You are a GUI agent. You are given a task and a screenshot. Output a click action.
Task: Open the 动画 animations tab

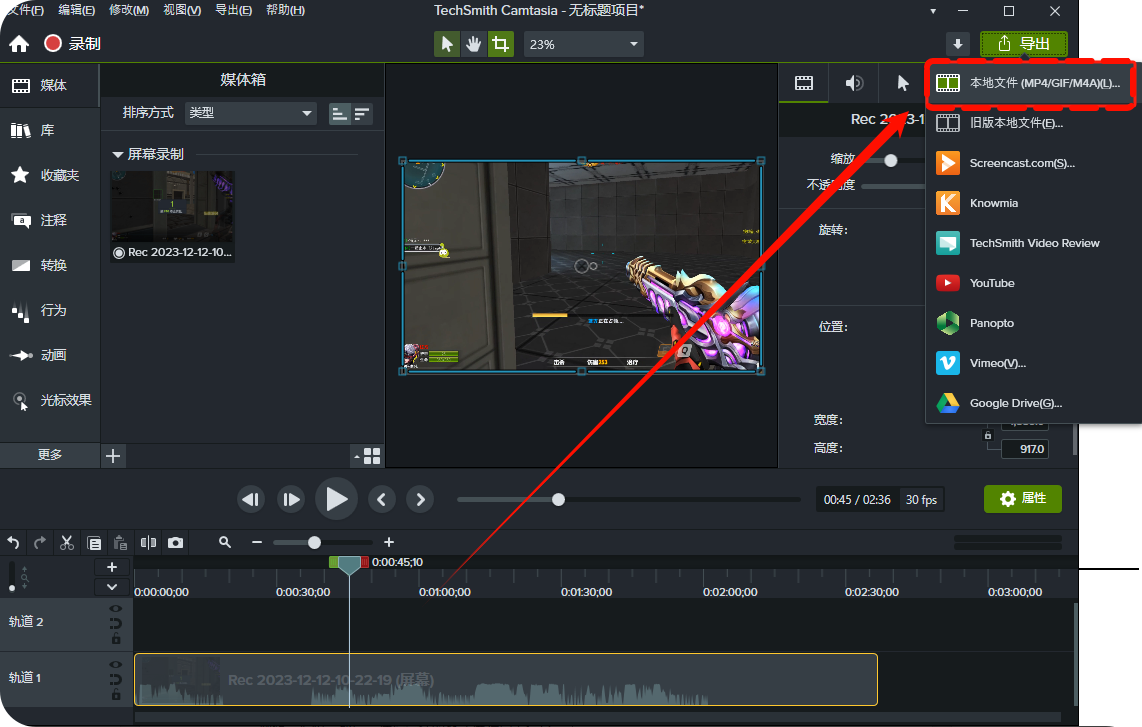coord(50,355)
